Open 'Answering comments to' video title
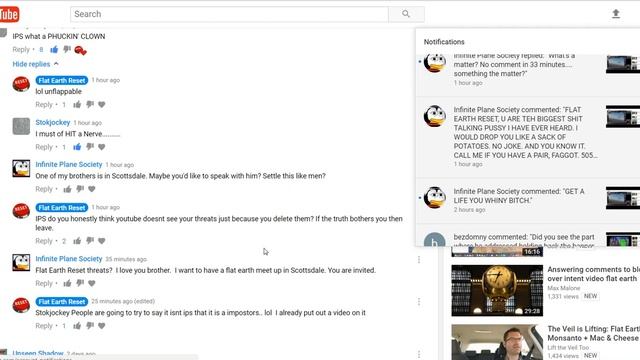The width and height of the screenshot is (640, 360). click(x=593, y=274)
